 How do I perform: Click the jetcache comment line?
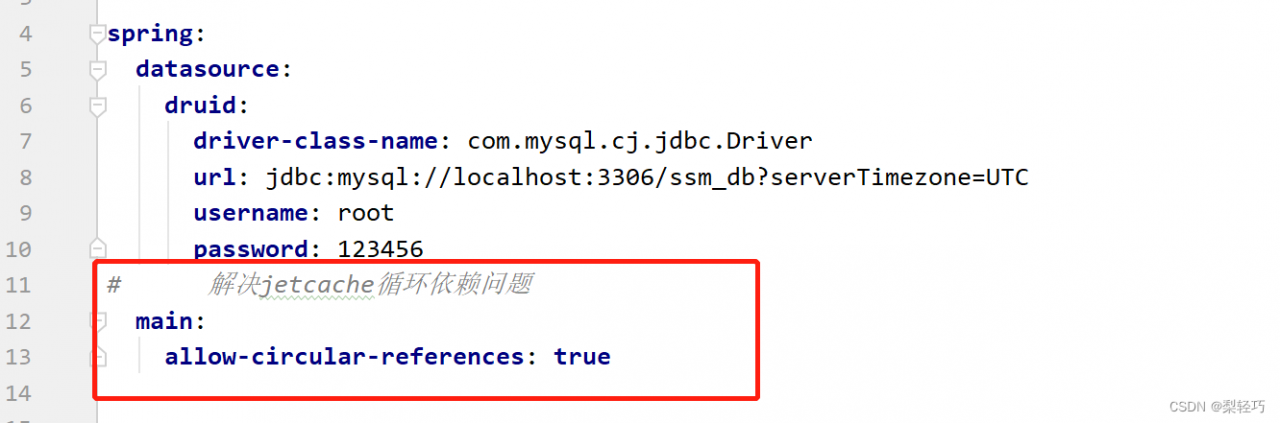pos(370,285)
